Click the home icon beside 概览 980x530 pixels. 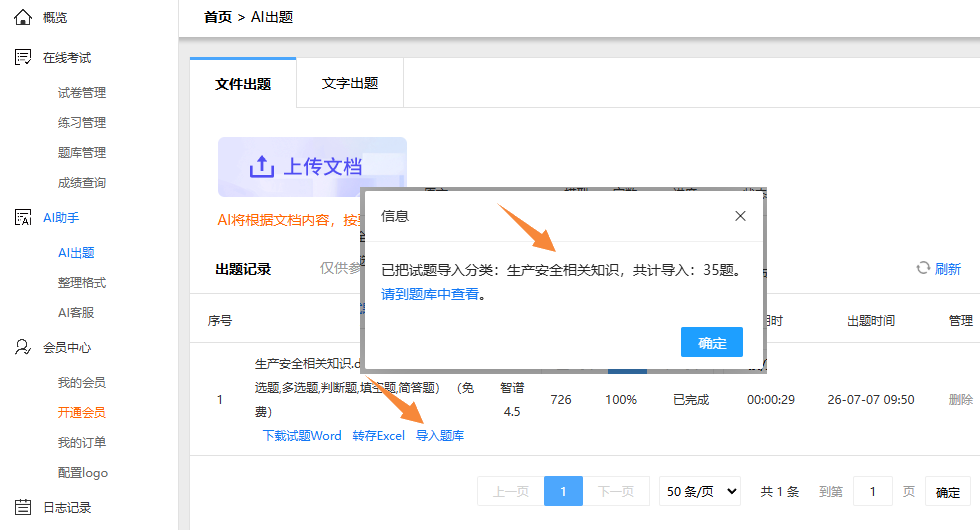pyautogui.click(x=22, y=18)
